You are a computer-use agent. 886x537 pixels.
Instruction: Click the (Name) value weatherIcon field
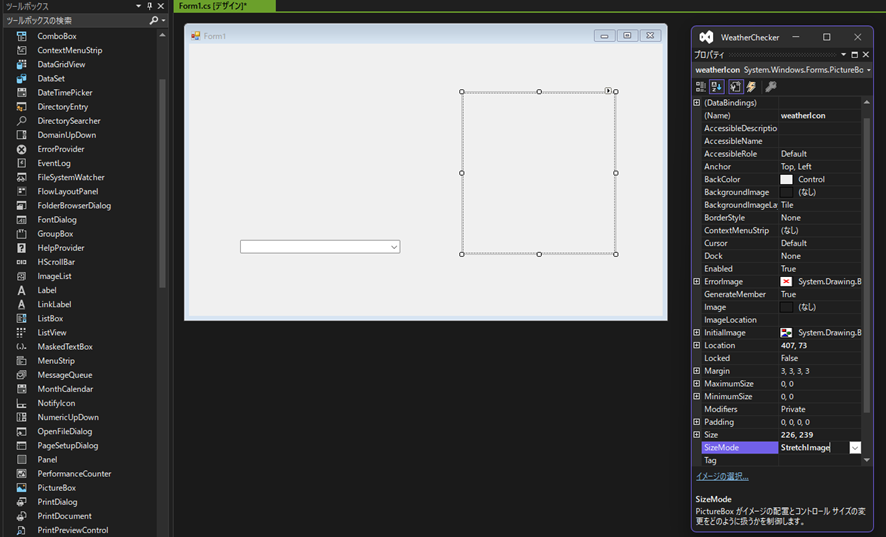tap(820, 115)
